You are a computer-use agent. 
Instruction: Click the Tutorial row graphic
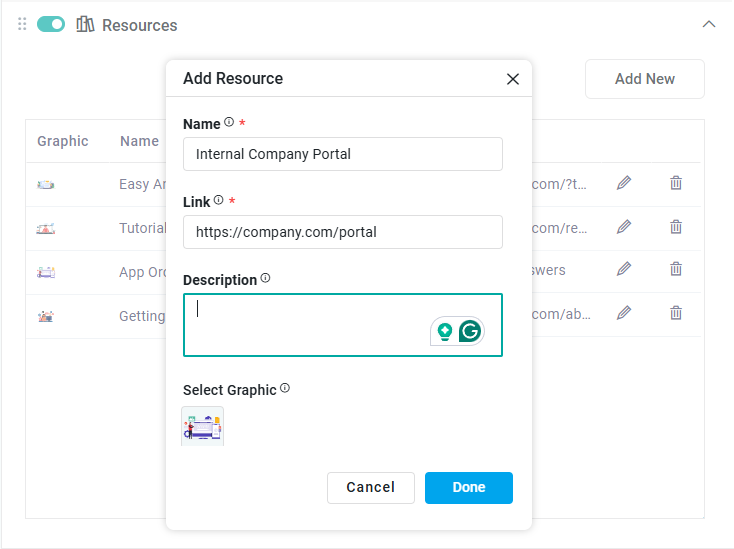point(46,228)
